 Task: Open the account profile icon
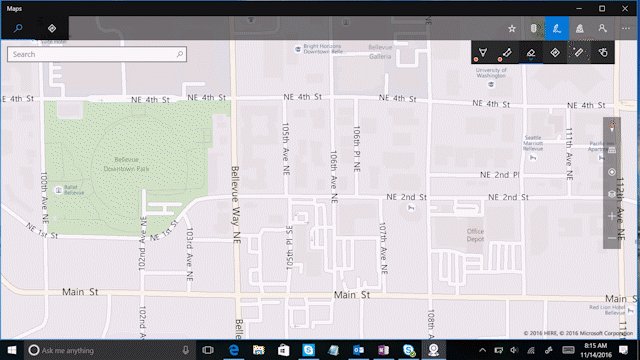[x=602, y=28]
